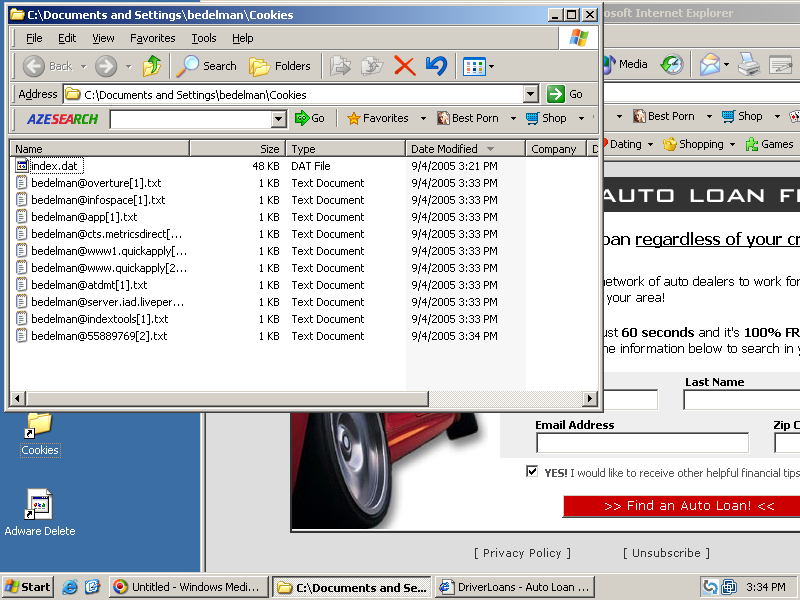The height and width of the screenshot is (600, 800).
Task: Expand Shop dropdown in Explorer window
Action: point(581,118)
